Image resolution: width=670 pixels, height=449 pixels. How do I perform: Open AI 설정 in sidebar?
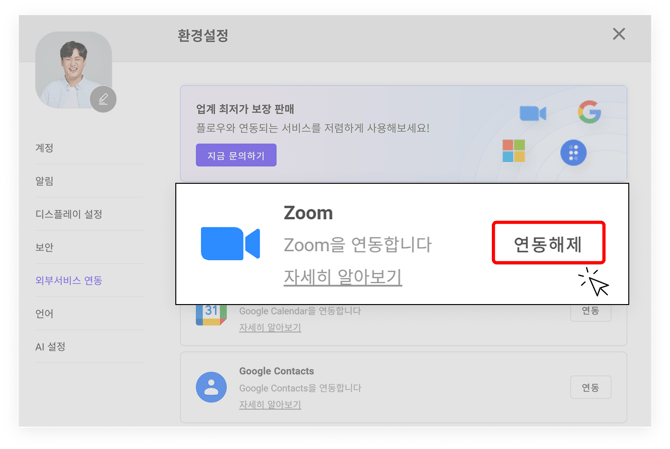(x=51, y=346)
